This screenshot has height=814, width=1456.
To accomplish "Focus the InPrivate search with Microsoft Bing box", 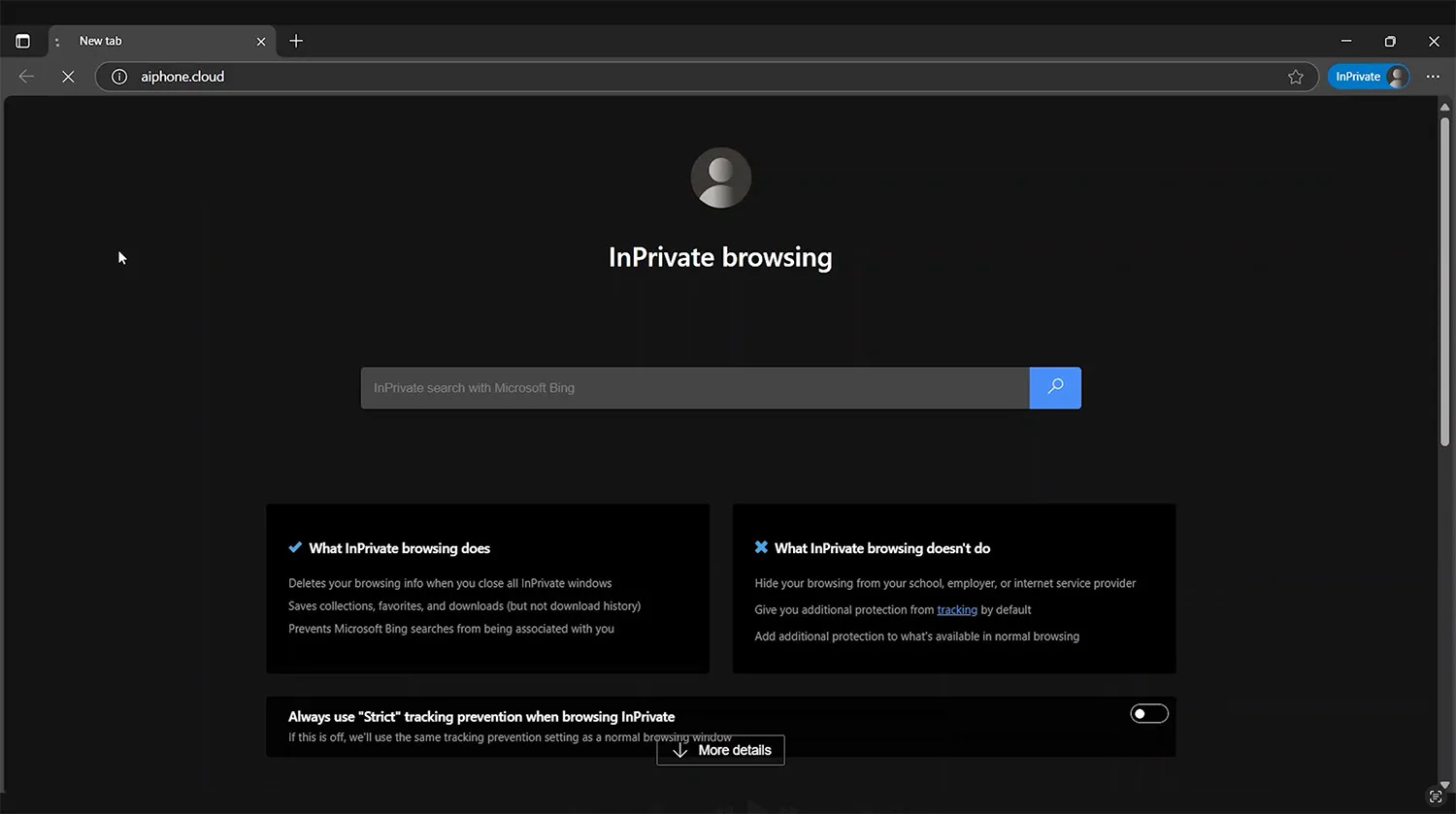I will pos(695,388).
